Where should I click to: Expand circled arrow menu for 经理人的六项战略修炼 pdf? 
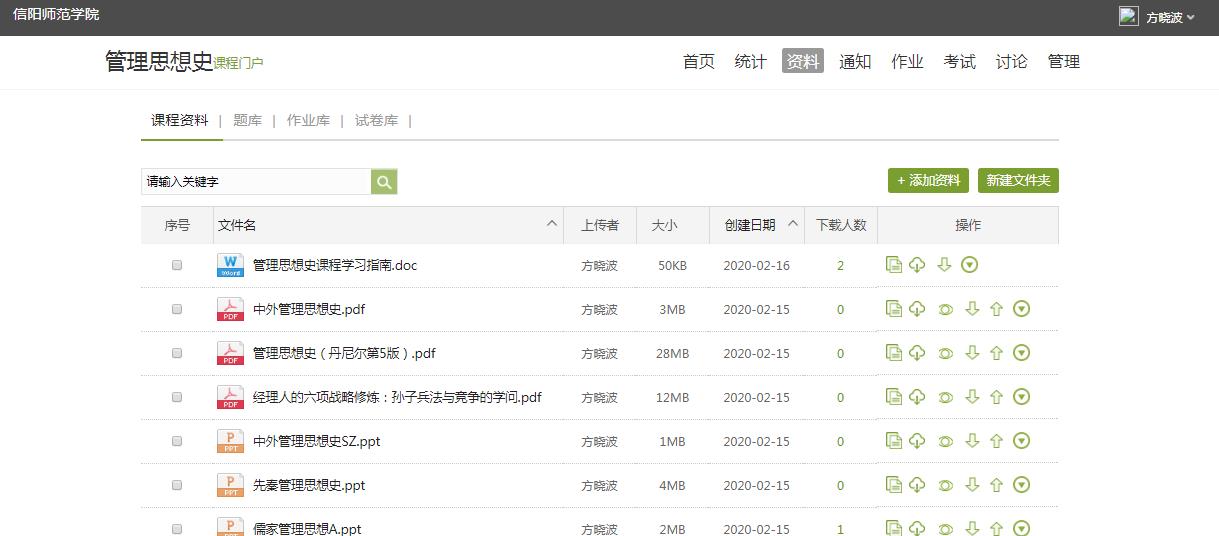point(1021,397)
